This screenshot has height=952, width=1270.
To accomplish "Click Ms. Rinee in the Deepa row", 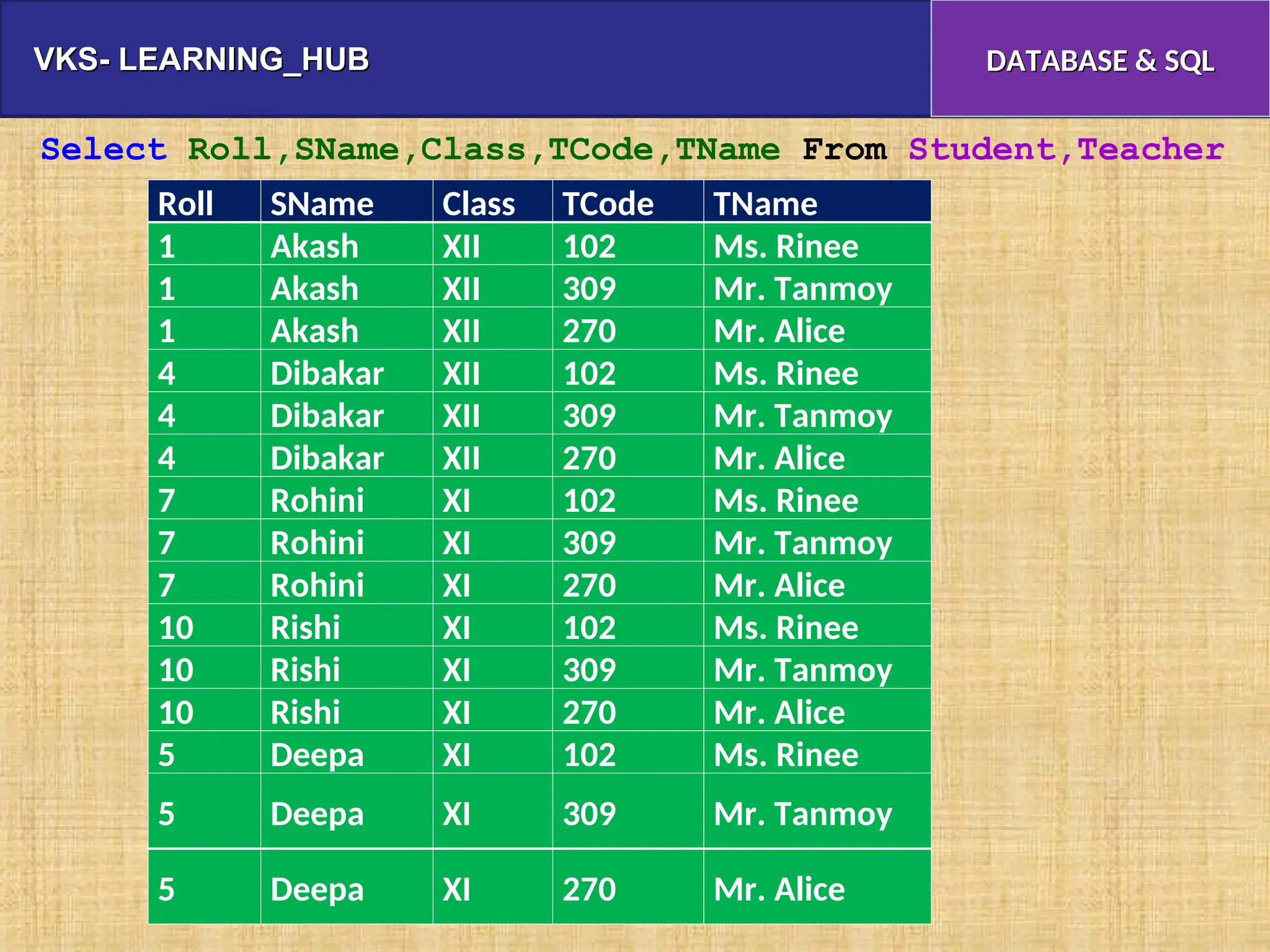I will pyautogui.click(x=786, y=755).
